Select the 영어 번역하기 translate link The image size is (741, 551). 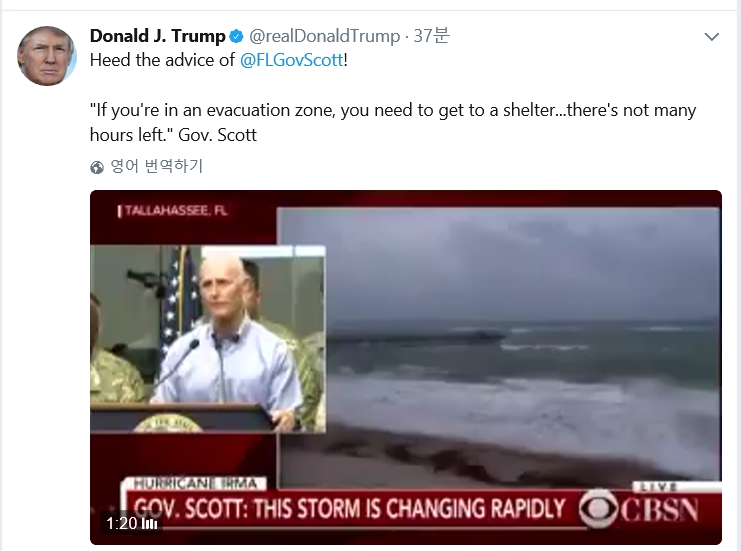click(156, 166)
